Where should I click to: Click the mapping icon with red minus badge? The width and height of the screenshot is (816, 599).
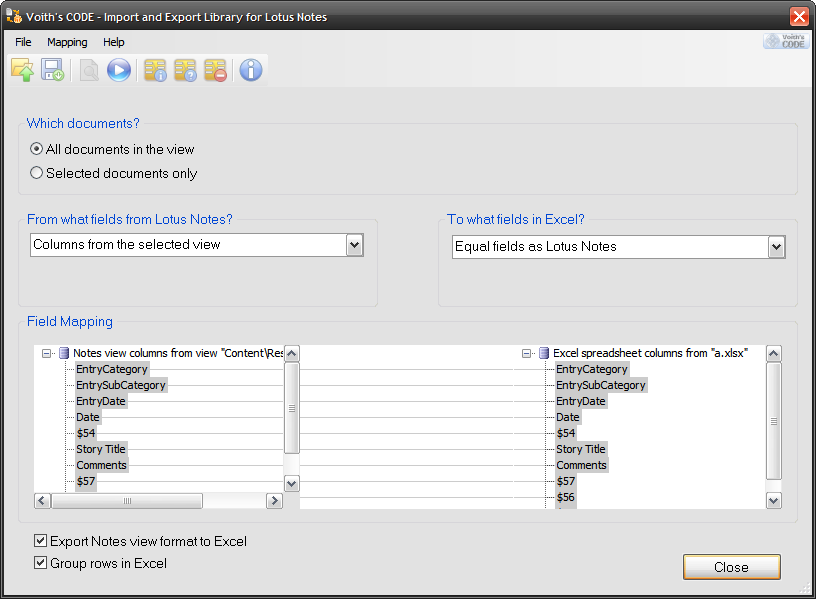pyautogui.click(x=215, y=70)
